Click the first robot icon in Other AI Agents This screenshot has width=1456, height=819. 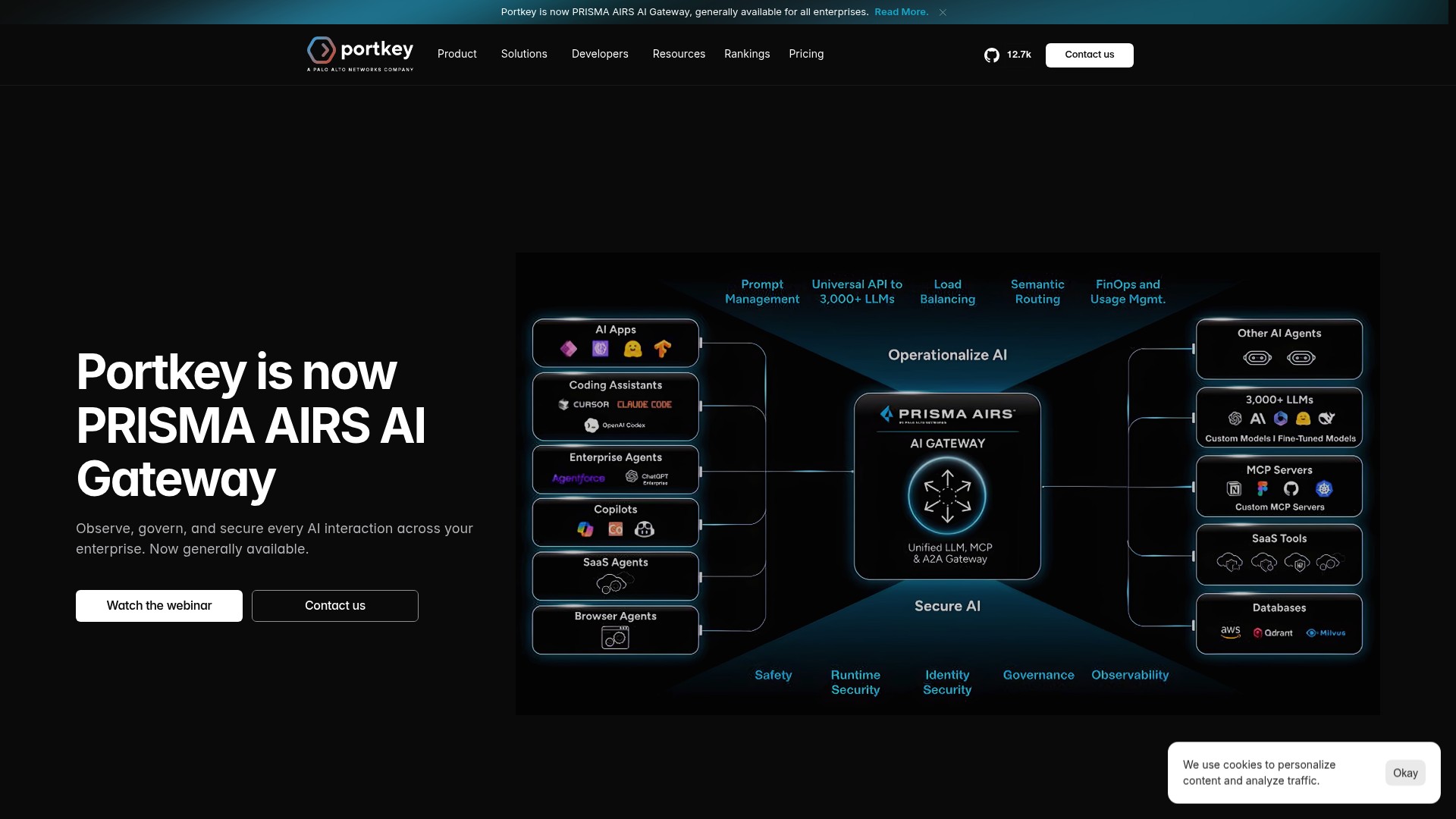1257,358
